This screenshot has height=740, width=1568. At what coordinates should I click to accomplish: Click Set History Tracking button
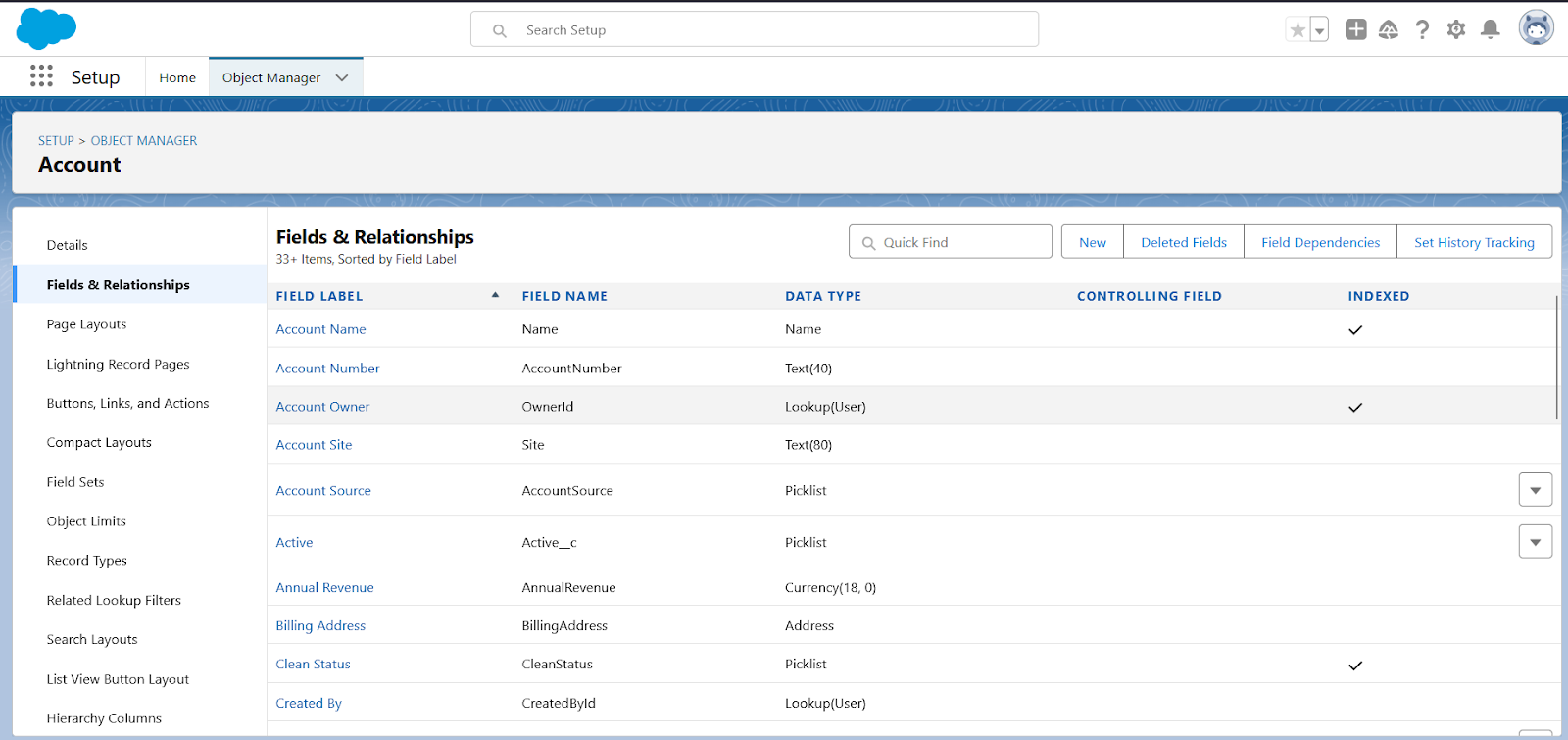1474,242
